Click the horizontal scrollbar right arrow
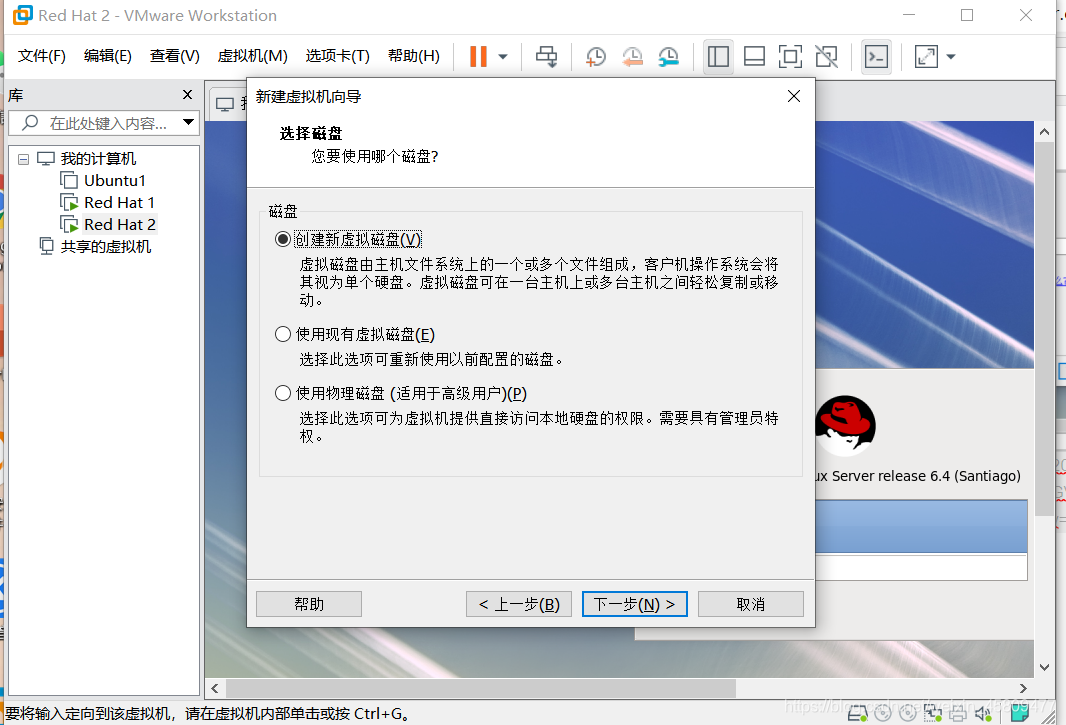1066x725 pixels. pyautogui.click(x=1023, y=688)
